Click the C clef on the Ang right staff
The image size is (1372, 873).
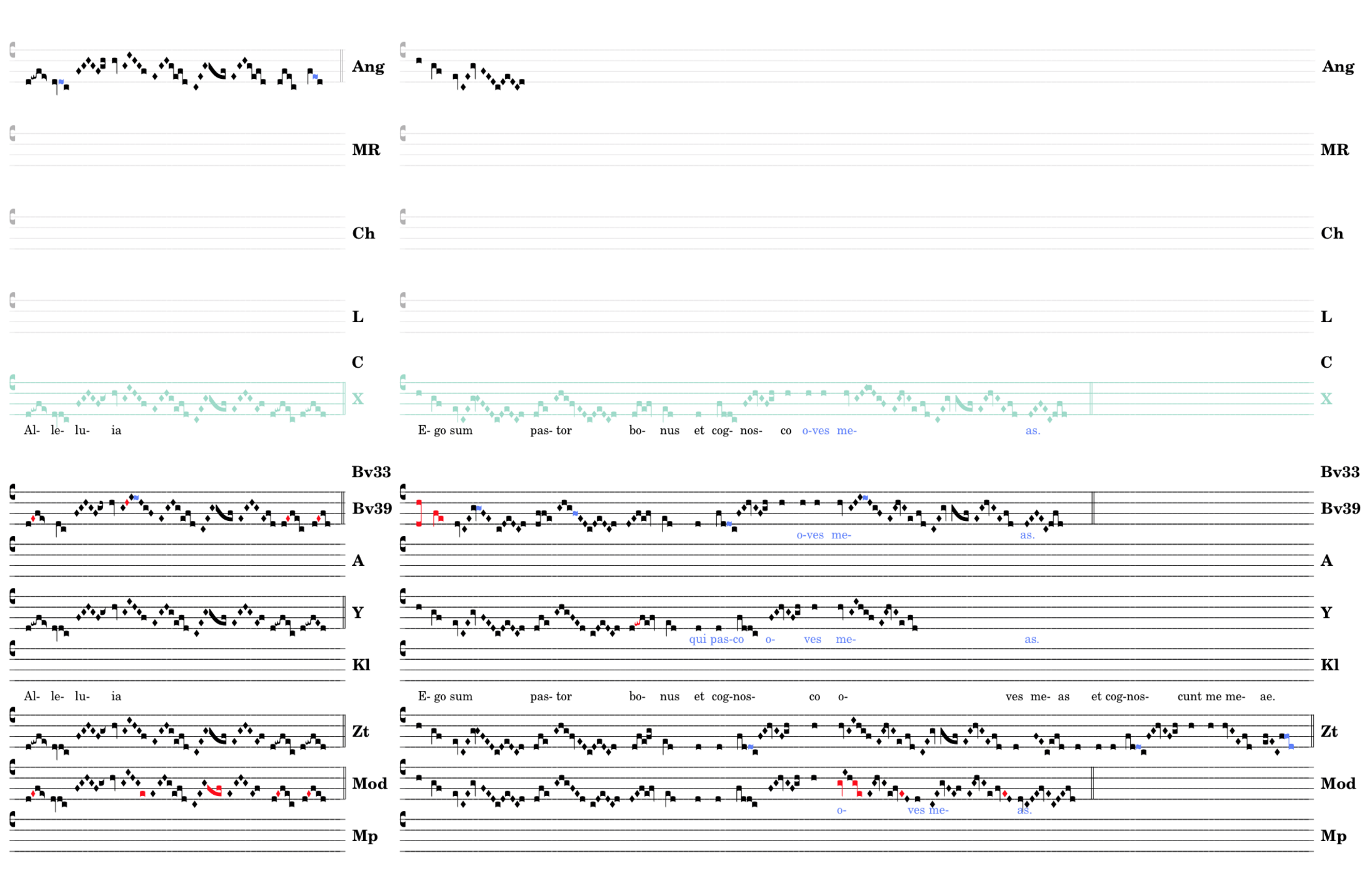click(x=403, y=49)
